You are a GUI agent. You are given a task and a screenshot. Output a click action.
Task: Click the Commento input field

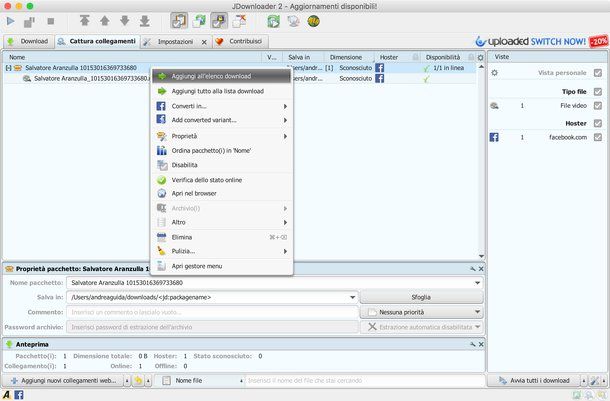pyautogui.click(x=212, y=312)
